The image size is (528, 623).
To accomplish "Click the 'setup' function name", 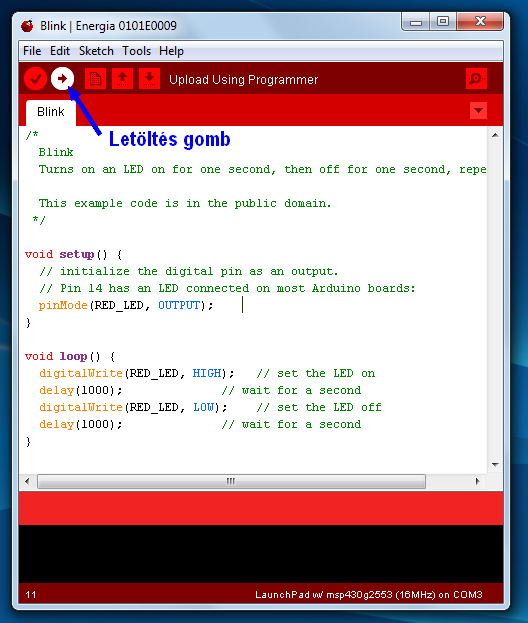I will pyautogui.click(x=77, y=254).
